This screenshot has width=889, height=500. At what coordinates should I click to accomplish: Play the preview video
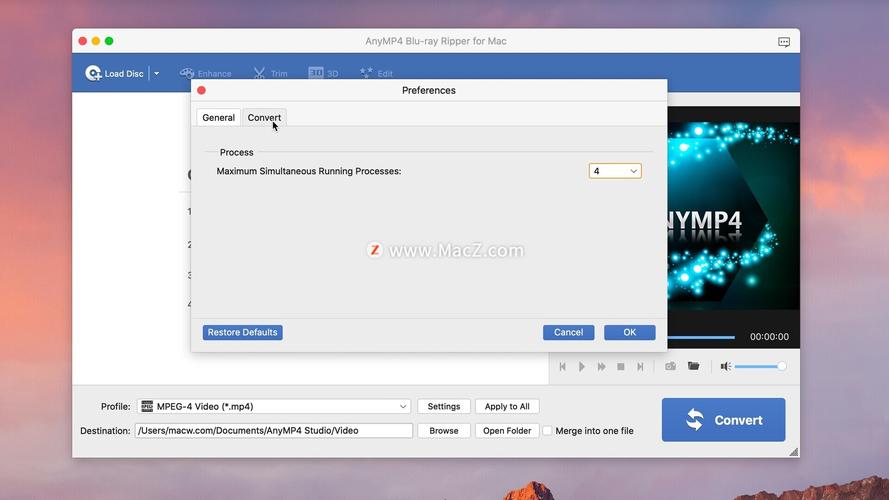pos(582,367)
